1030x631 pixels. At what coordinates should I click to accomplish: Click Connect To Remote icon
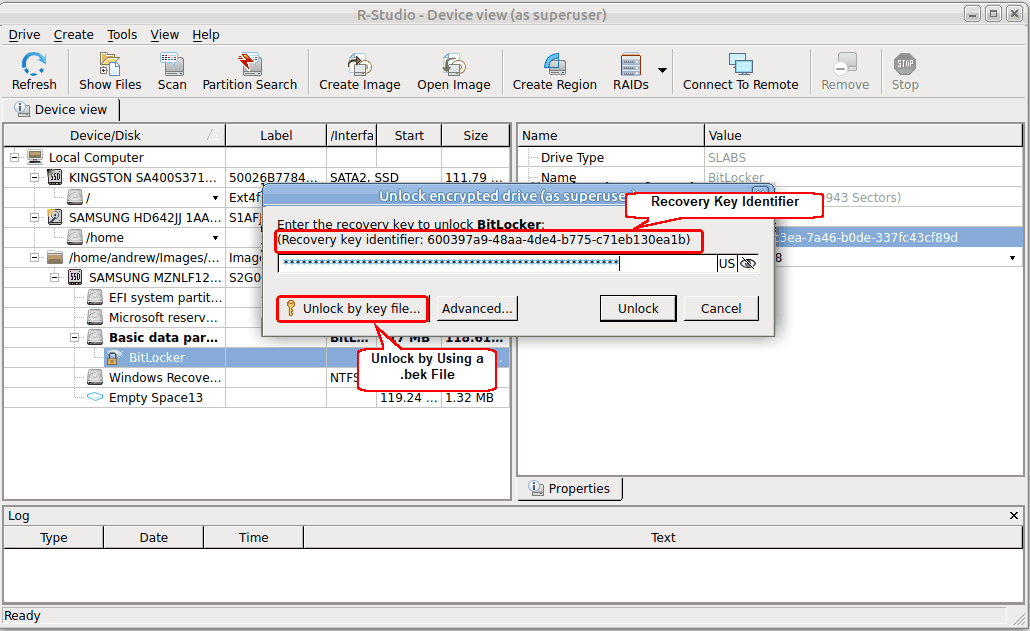(x=740, y=65)
